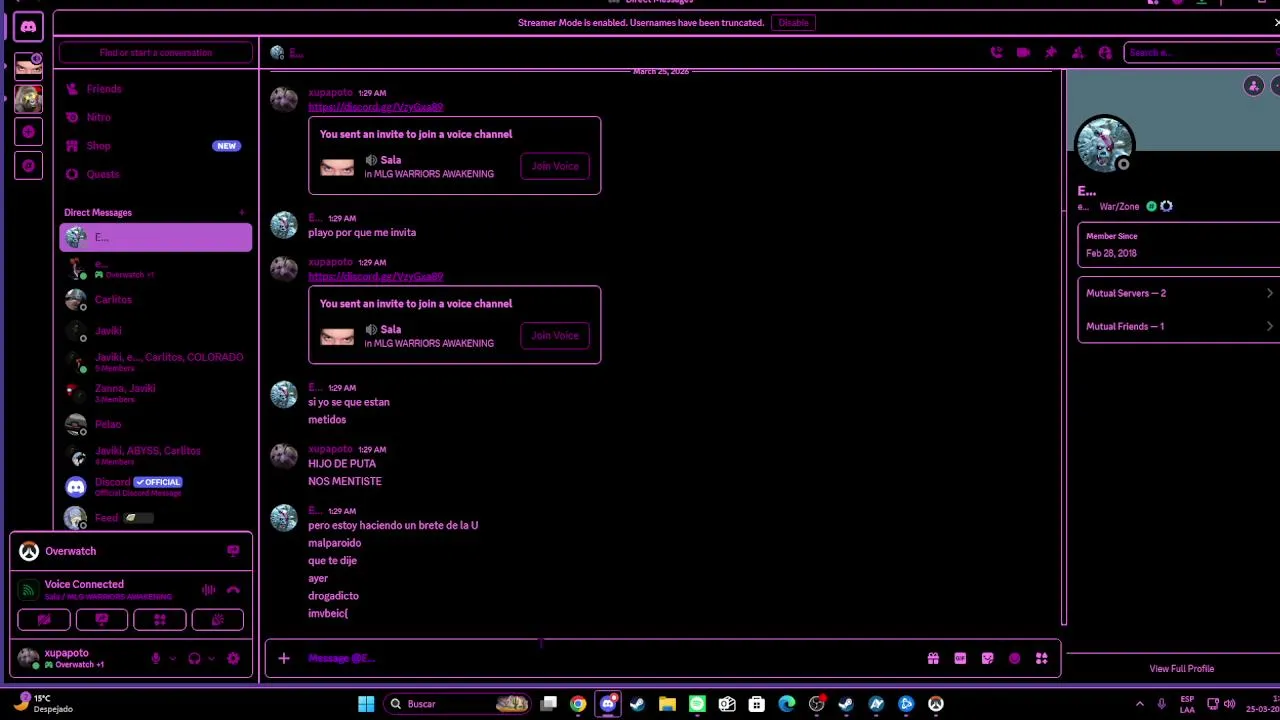Disable Streamer Mode
The height and width of the screenshot is (720, 1280).
[x=793, y=22]
